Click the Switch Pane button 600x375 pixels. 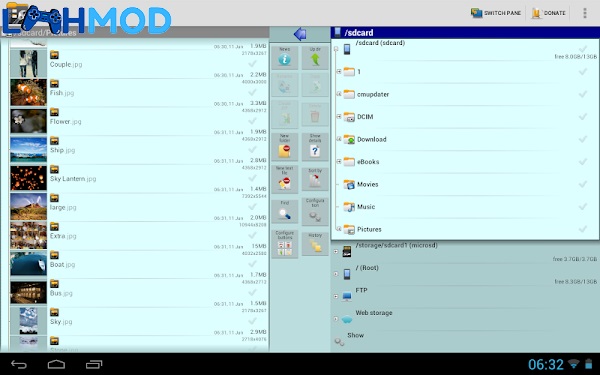(x=496, y=13)
